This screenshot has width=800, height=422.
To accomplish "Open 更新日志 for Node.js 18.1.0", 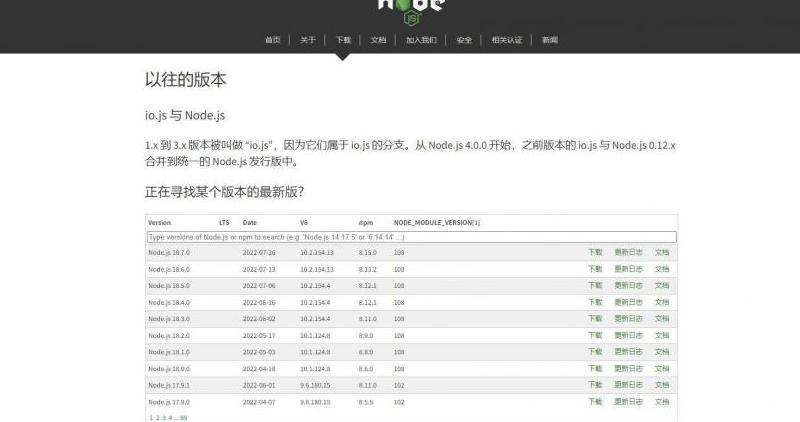I will point(628,352).
